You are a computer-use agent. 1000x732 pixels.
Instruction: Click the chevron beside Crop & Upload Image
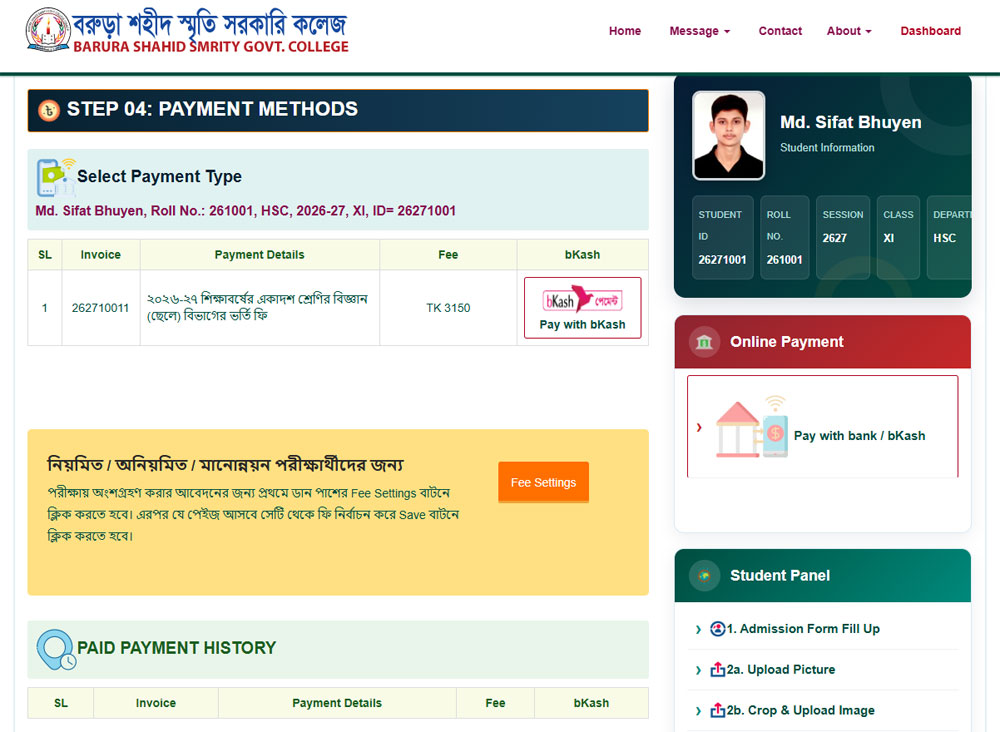coord(698,711)
